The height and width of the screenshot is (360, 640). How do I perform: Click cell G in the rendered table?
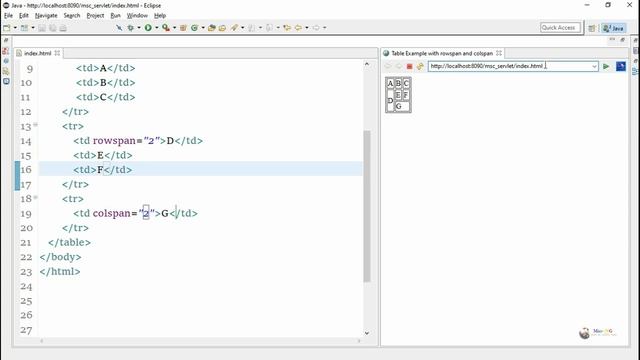[x=402, y=106]
